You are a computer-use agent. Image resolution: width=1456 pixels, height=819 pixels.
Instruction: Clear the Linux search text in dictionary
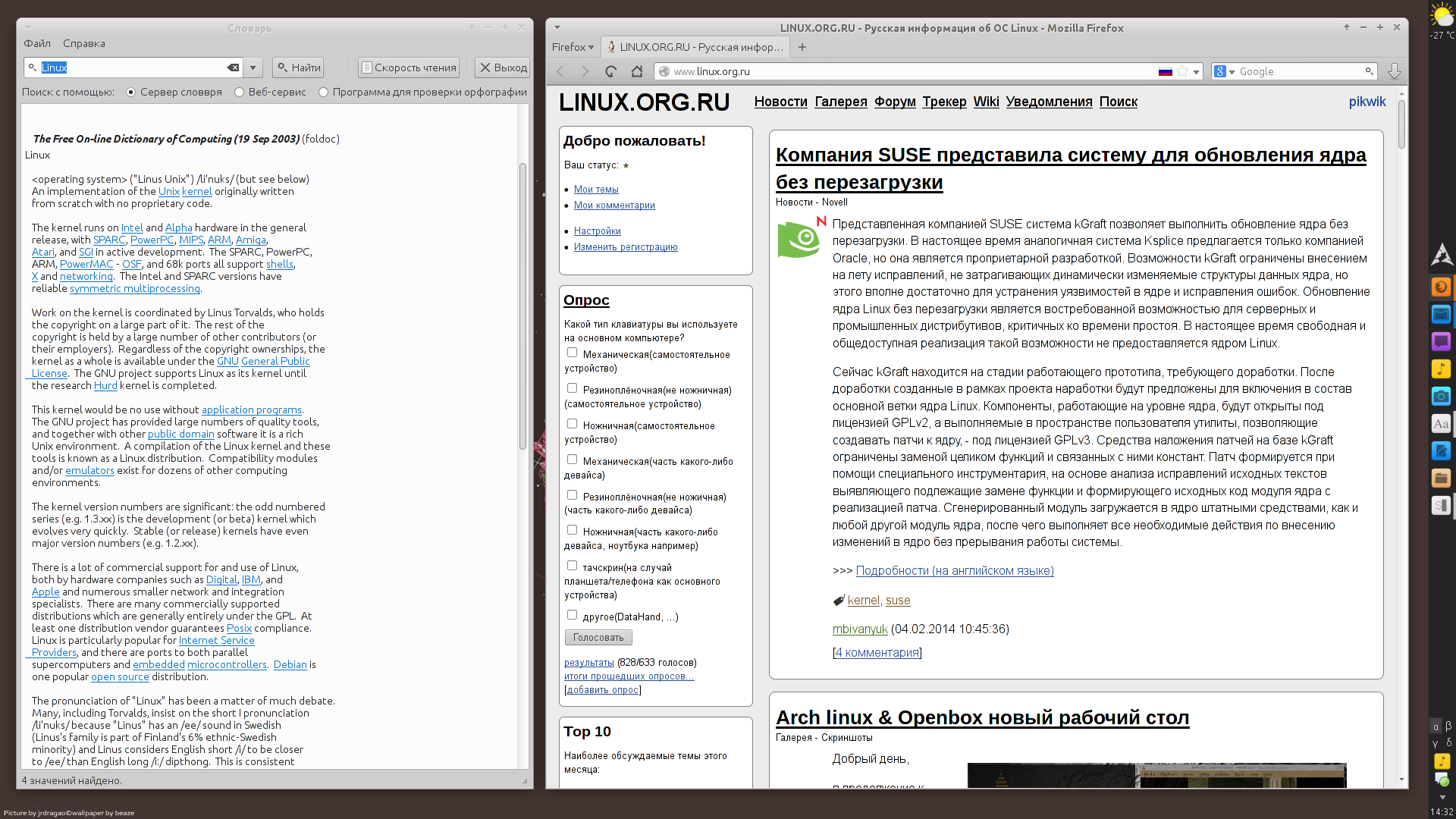click(x=233, y=67)
